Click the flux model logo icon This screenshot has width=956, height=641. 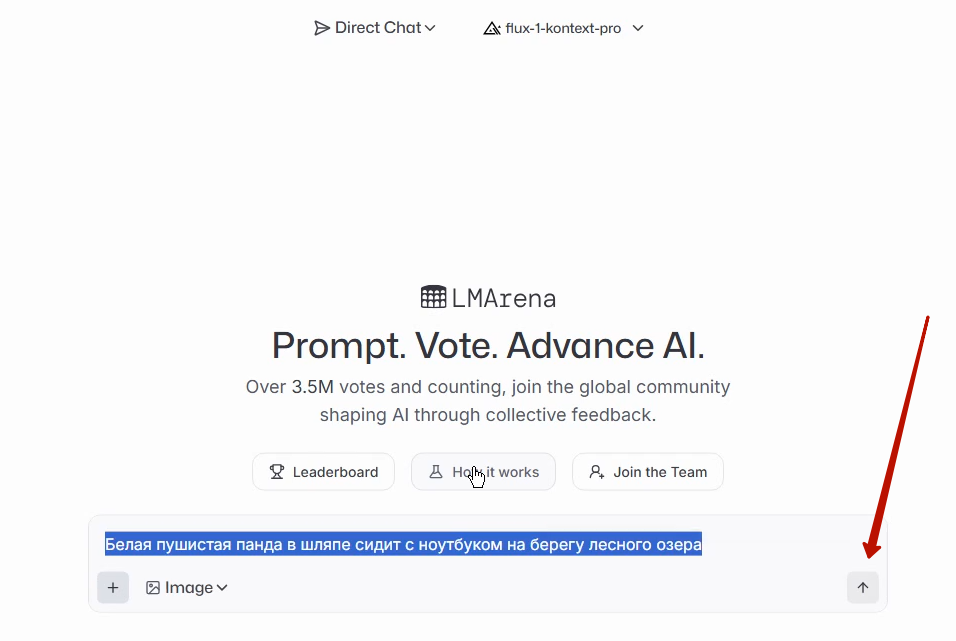click(x=491, y=28)
